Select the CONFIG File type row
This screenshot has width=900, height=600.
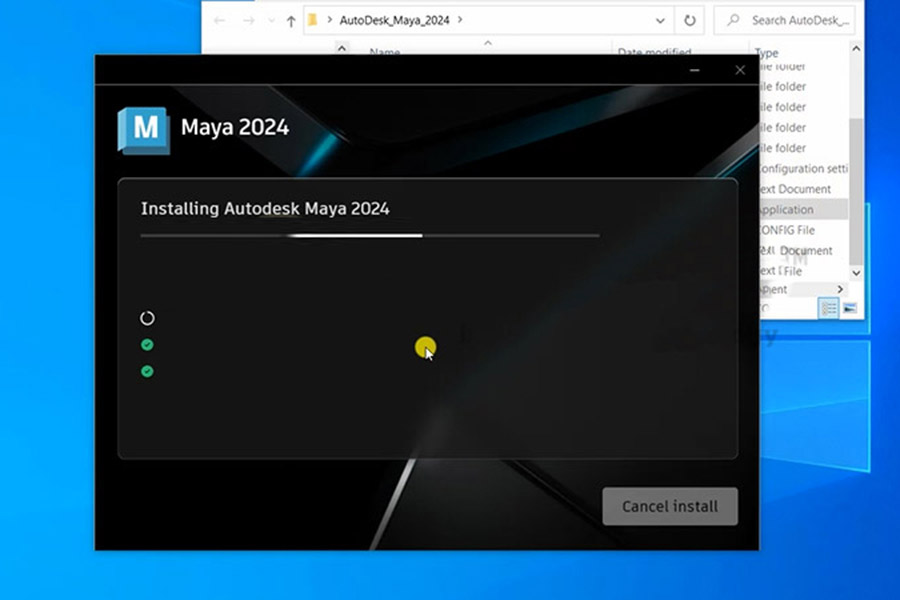[x=803, y=230]
